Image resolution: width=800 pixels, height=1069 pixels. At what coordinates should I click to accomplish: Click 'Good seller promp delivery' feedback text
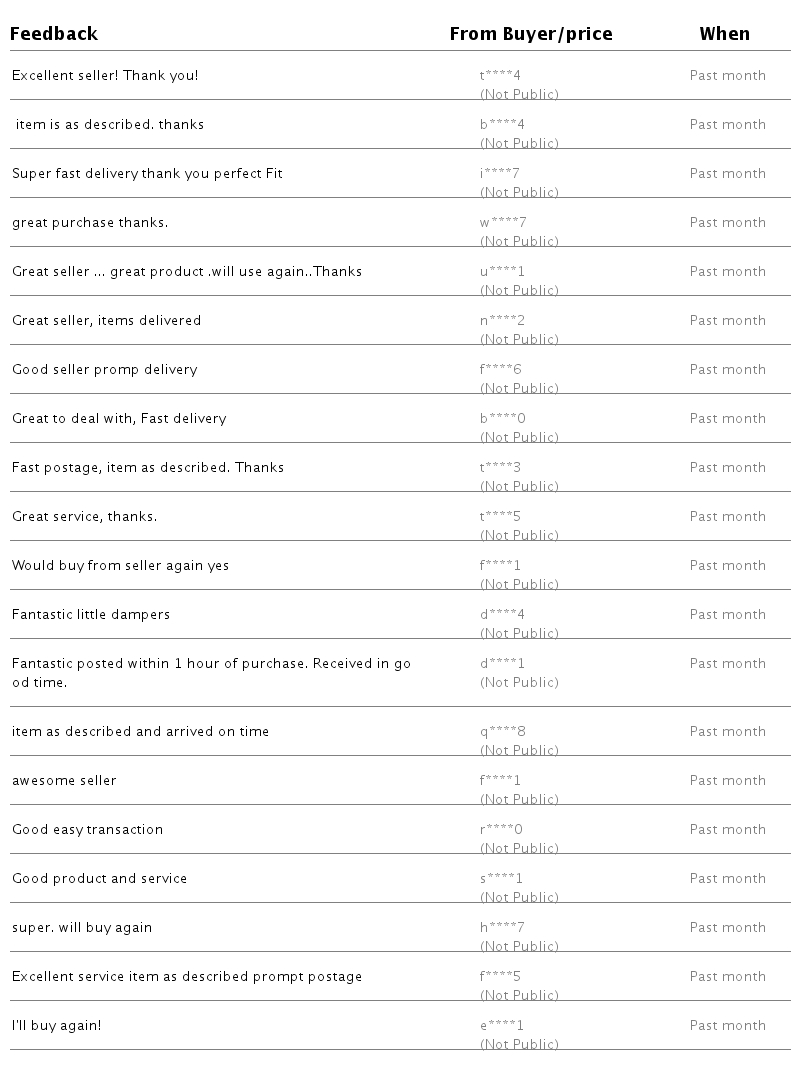click(x=104, y=369)
